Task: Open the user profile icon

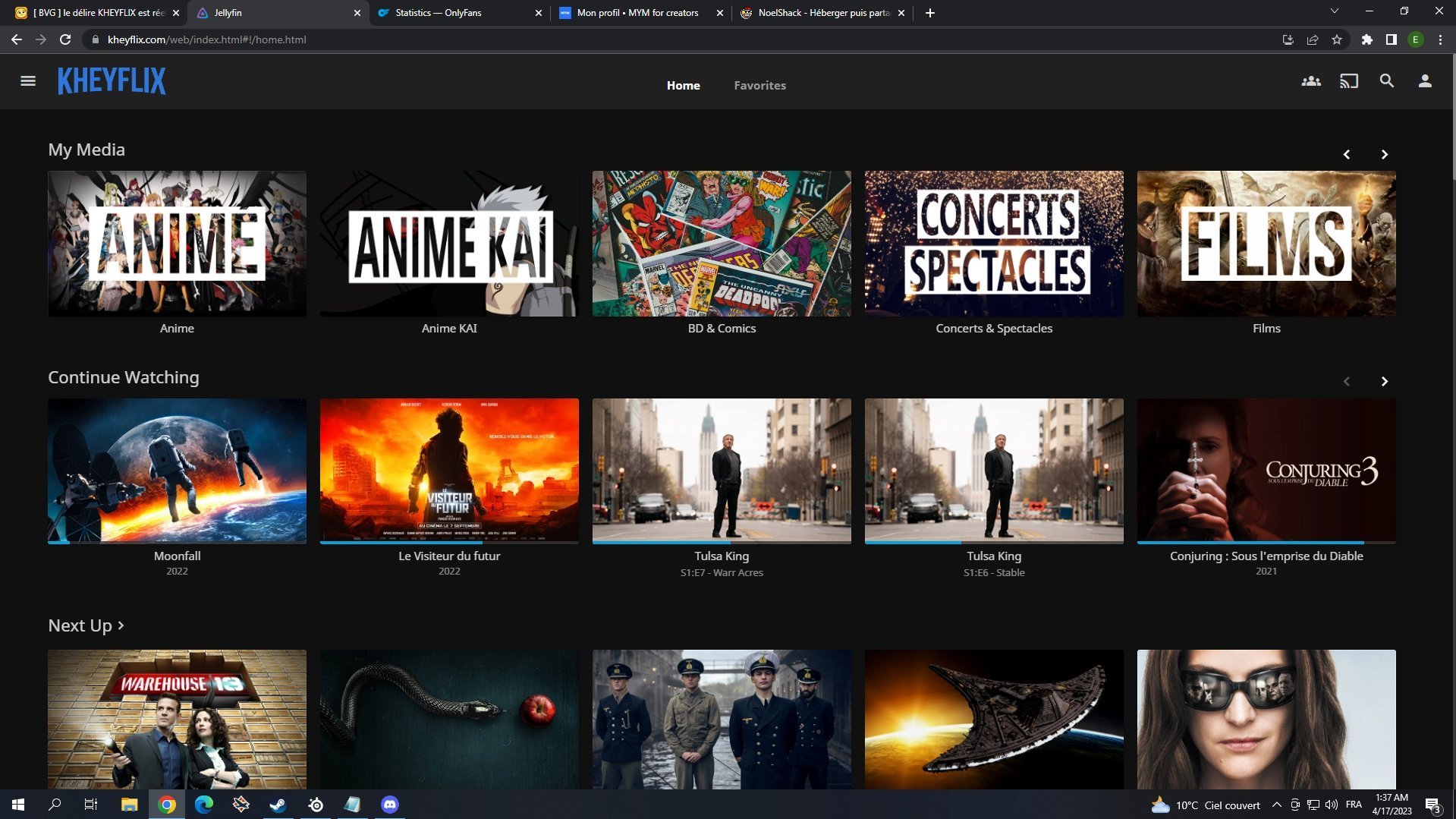Action: coord(1425,81)
